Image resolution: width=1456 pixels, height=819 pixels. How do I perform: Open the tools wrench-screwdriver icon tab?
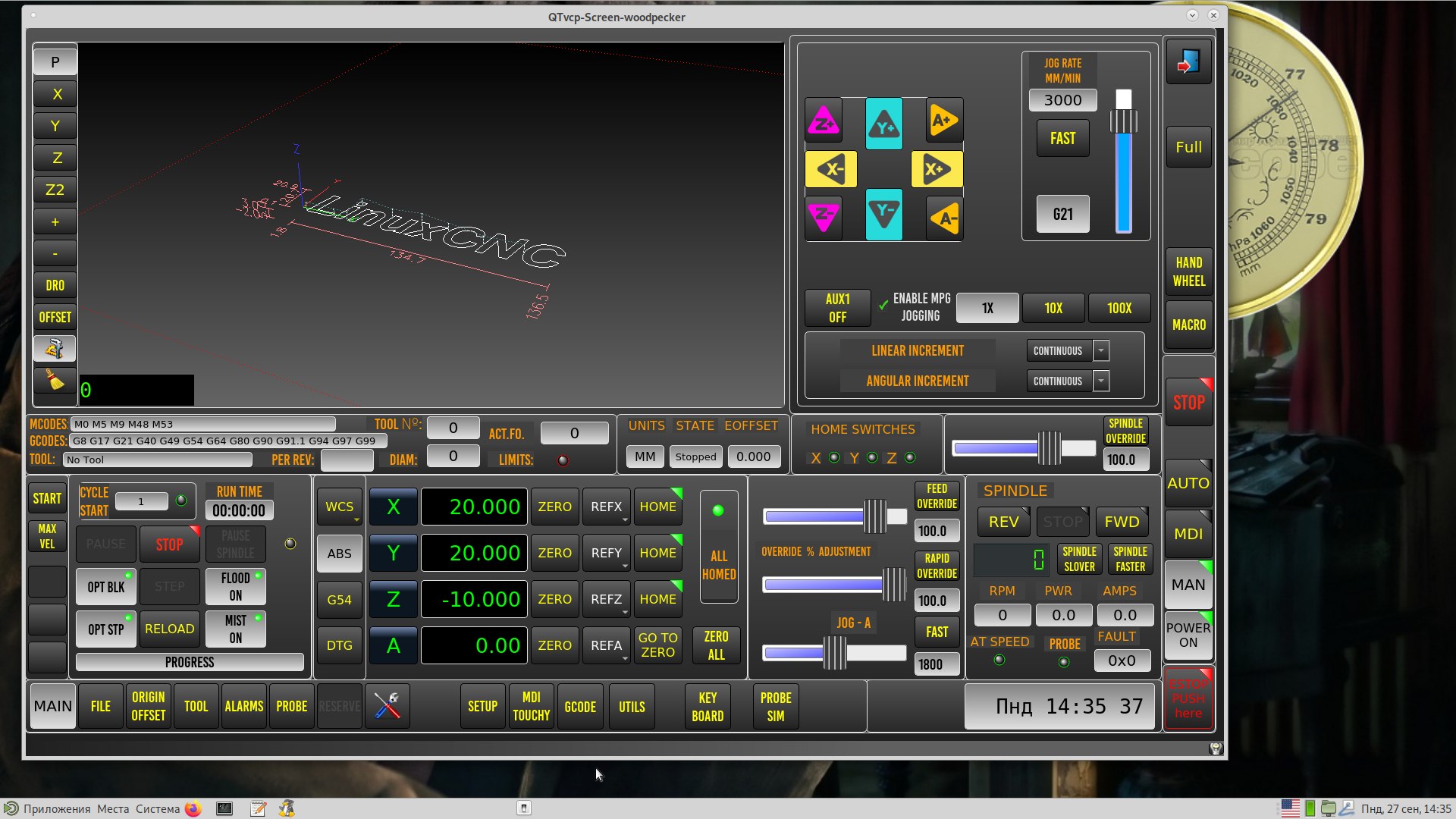click(388, 706)
